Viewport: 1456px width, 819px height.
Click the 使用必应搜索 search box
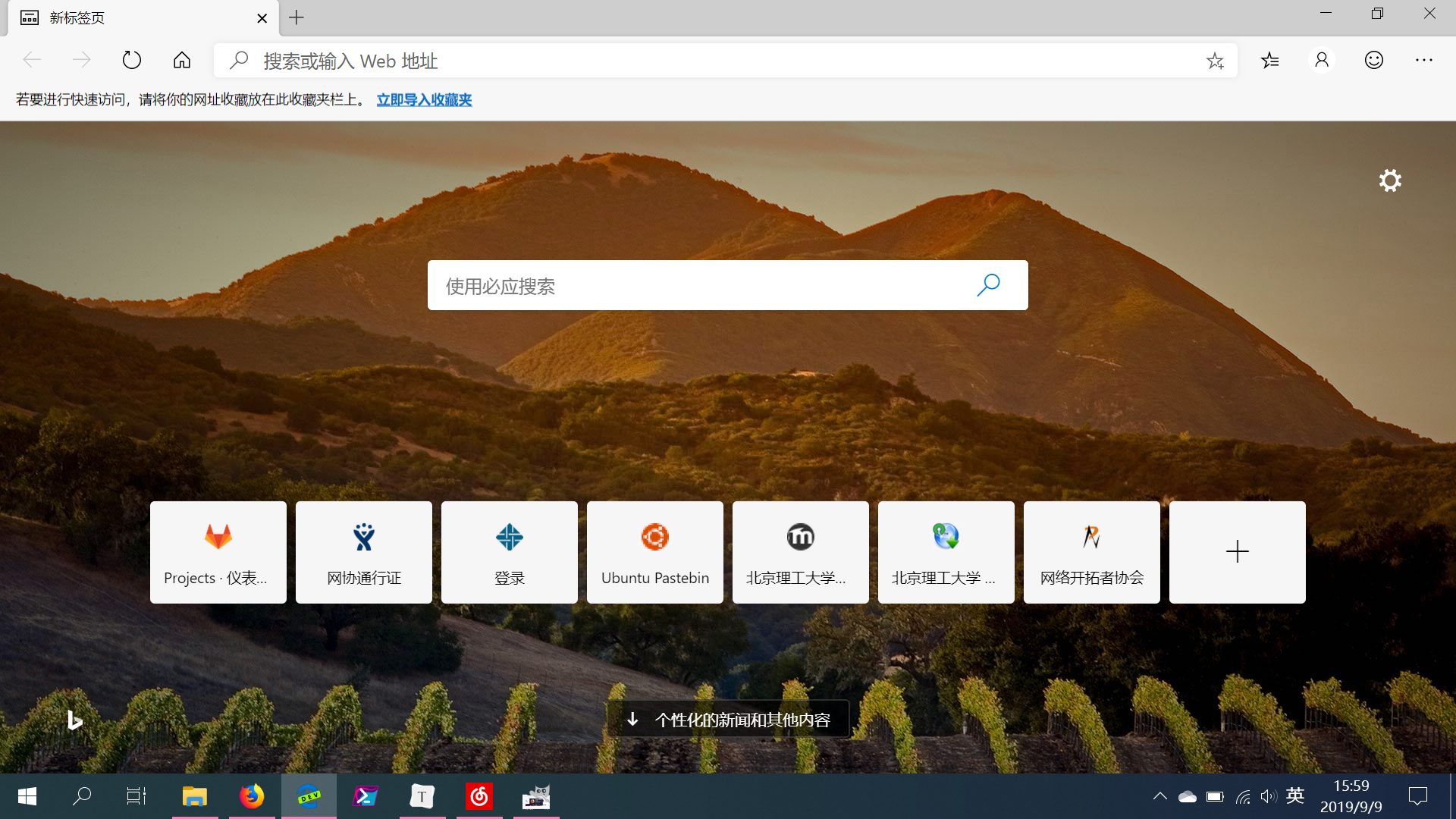[x=728, y=285]
